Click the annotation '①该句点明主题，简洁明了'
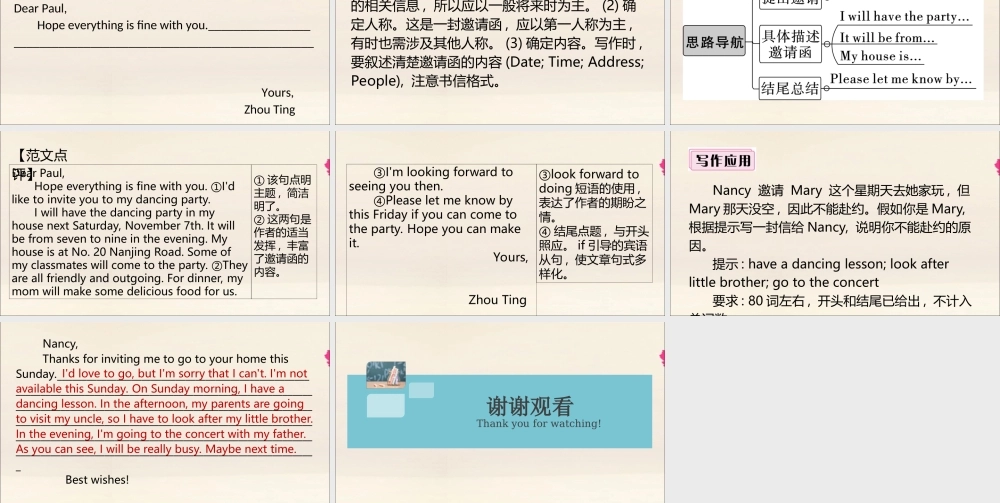Image resolution: width=1000 pixels, height=503 pixels. pyautogui.click(x=283, y=193)
